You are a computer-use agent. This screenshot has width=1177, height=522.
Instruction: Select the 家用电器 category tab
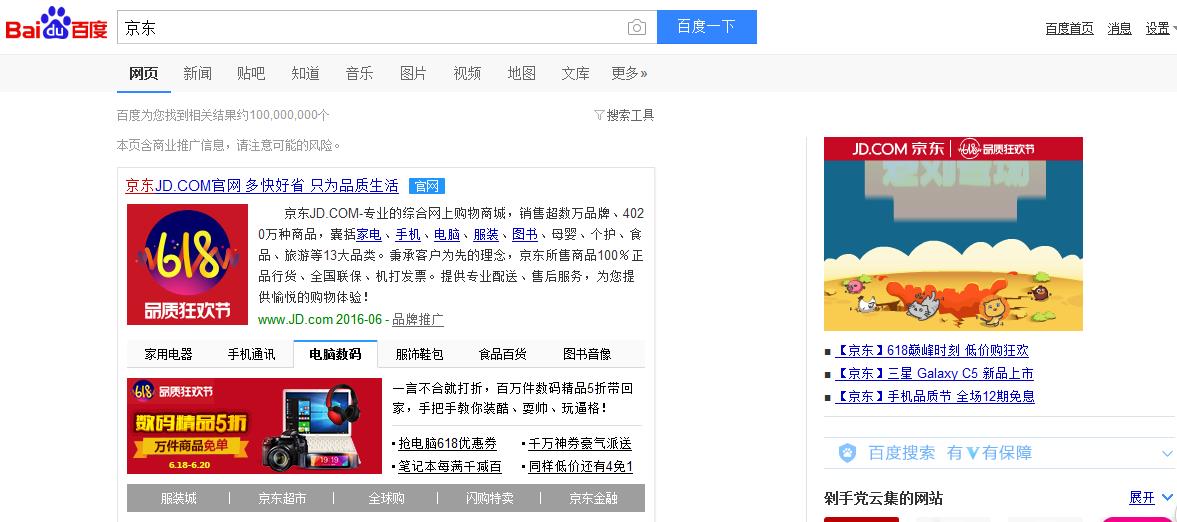(x=168, y=355)
